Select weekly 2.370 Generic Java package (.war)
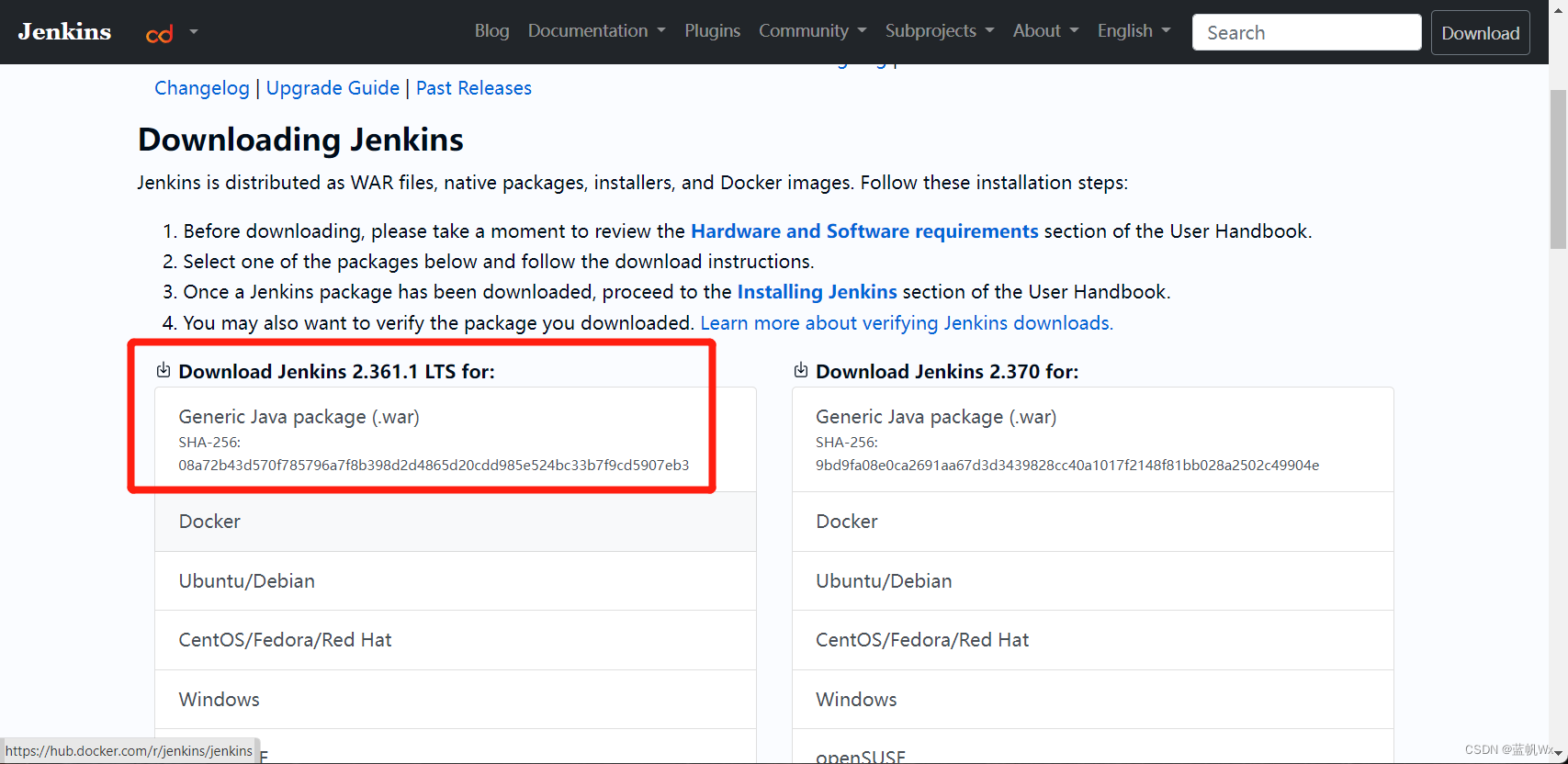 [x=1093, y=440]
